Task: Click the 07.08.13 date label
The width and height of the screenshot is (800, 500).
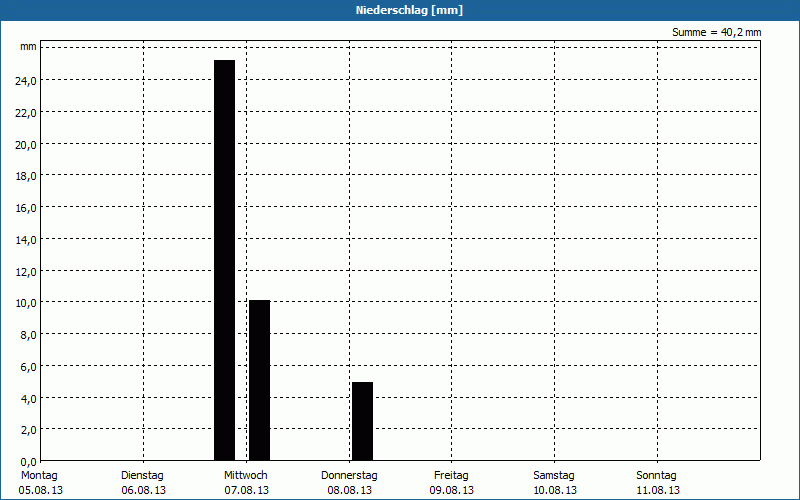Action: [246, 490]
